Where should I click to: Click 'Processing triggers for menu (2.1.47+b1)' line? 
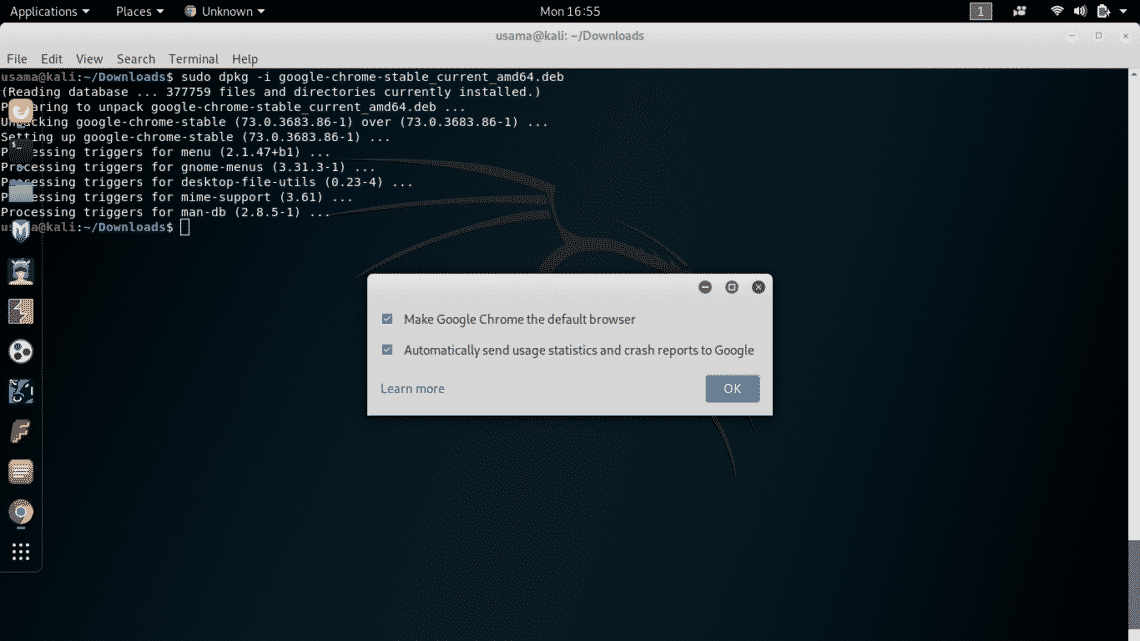[165, 153]
